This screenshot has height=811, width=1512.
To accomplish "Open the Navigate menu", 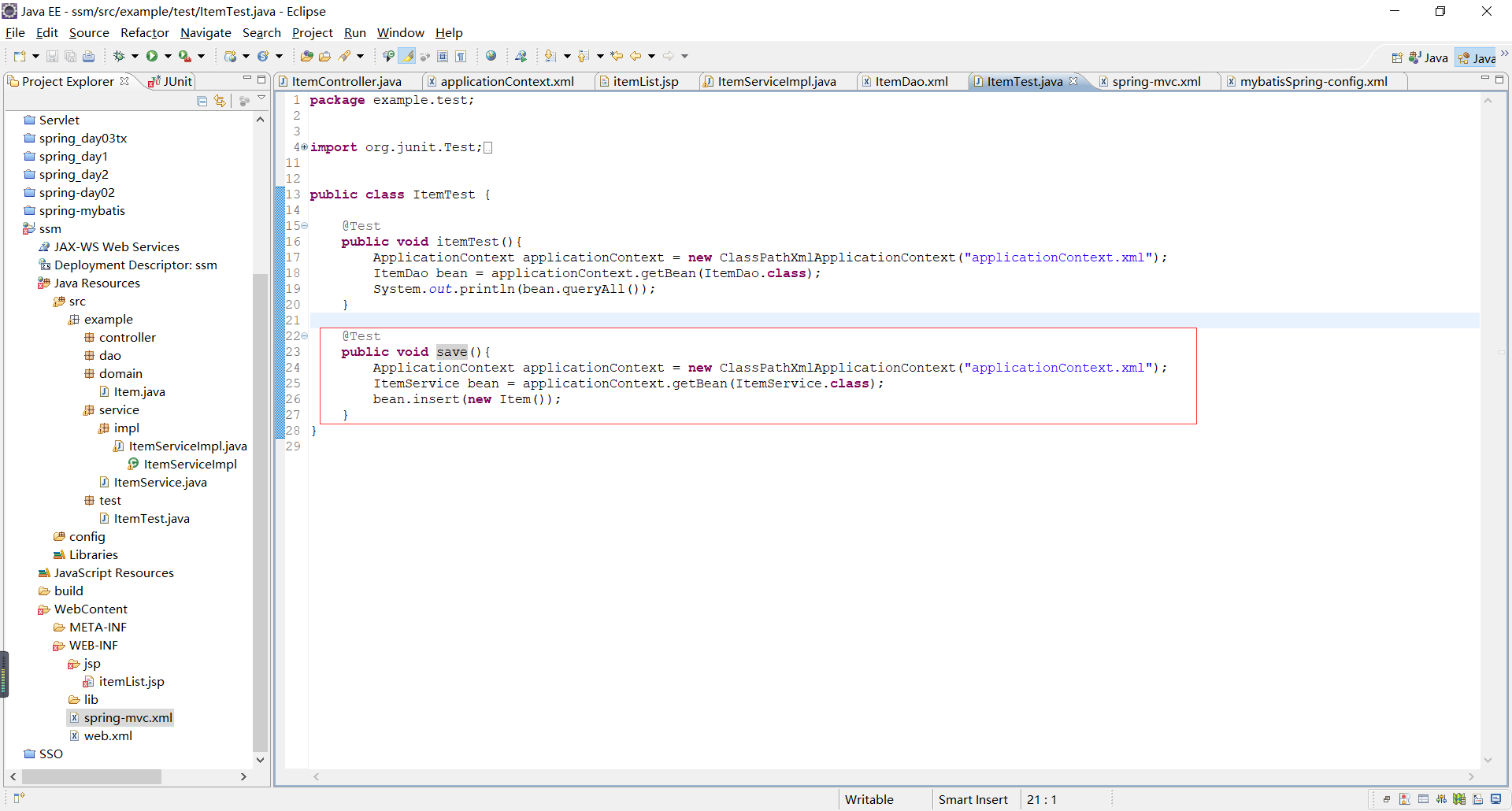I will [206, 32].
